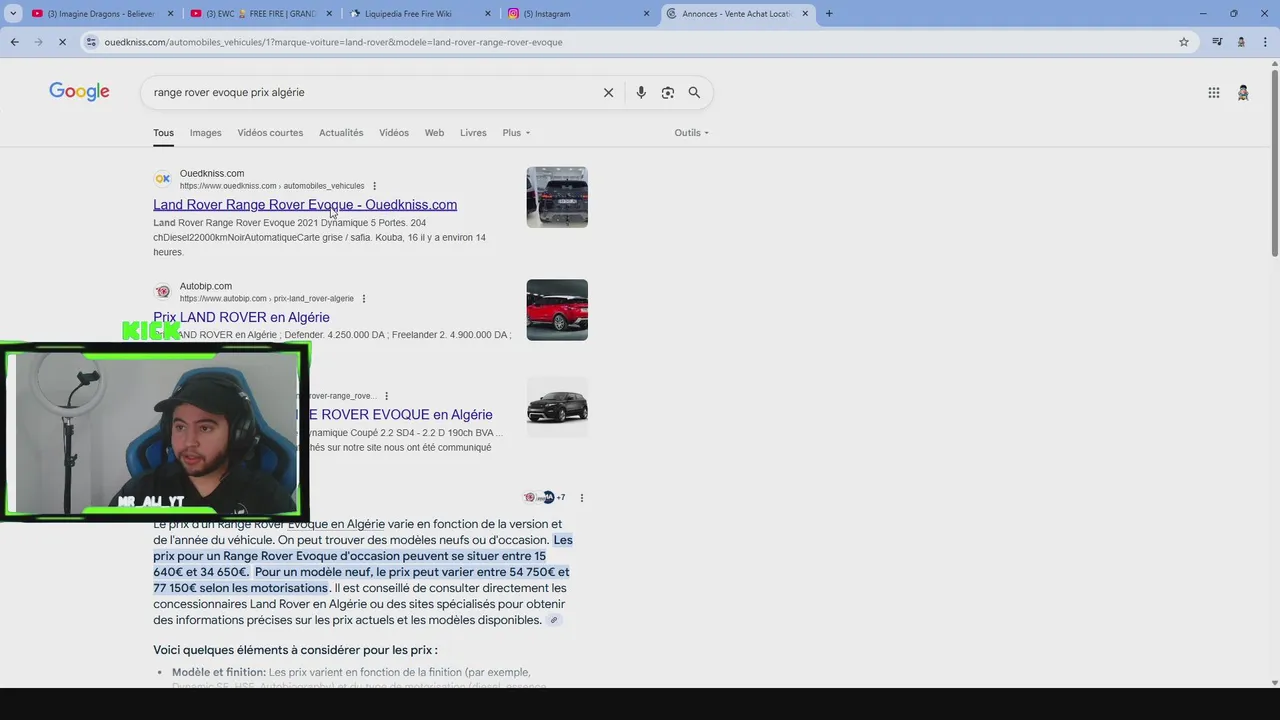Close the Liquipedia Free Fire Wiki tab
This screenshot has width=1280, height=720.
click(x=488, y=14)
